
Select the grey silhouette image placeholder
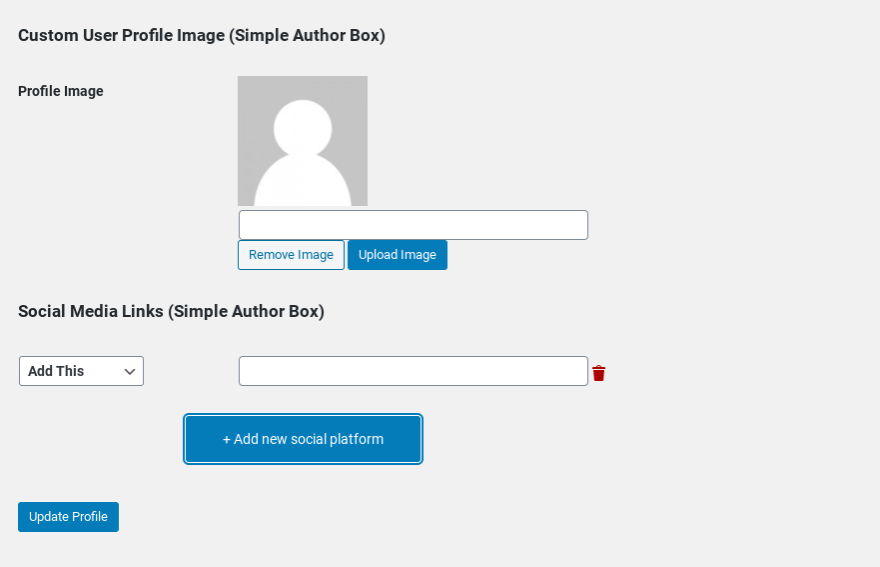(302, 141)
